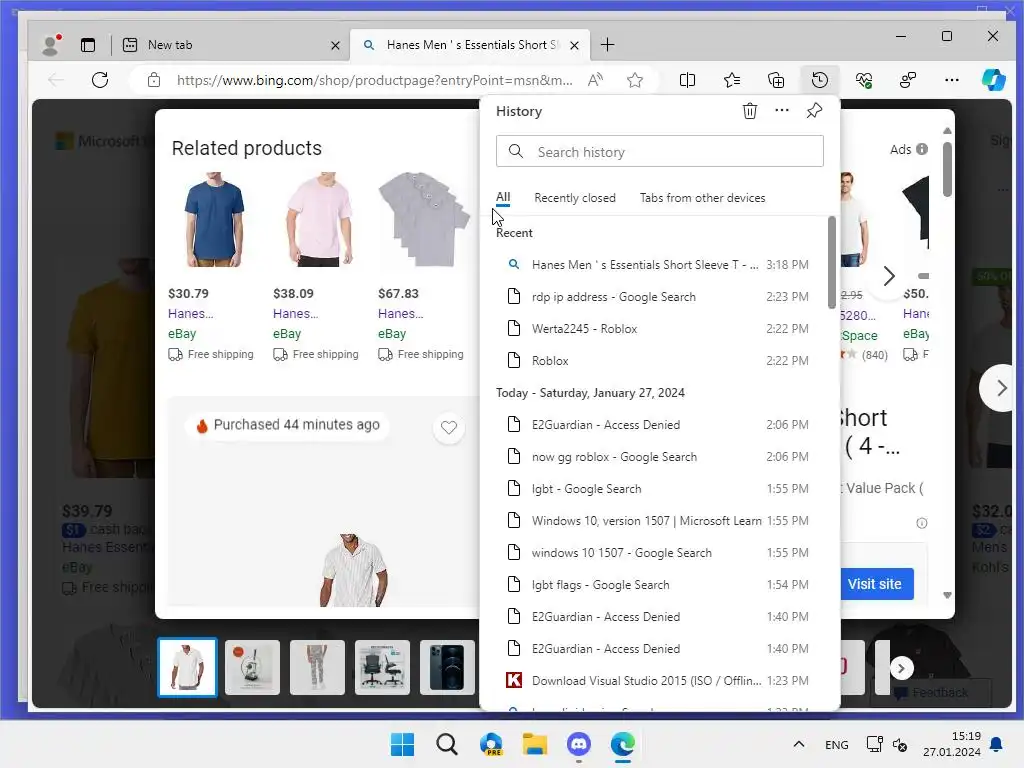
Task: Open Browser essentials heart icon
Action: click(864, 80)
